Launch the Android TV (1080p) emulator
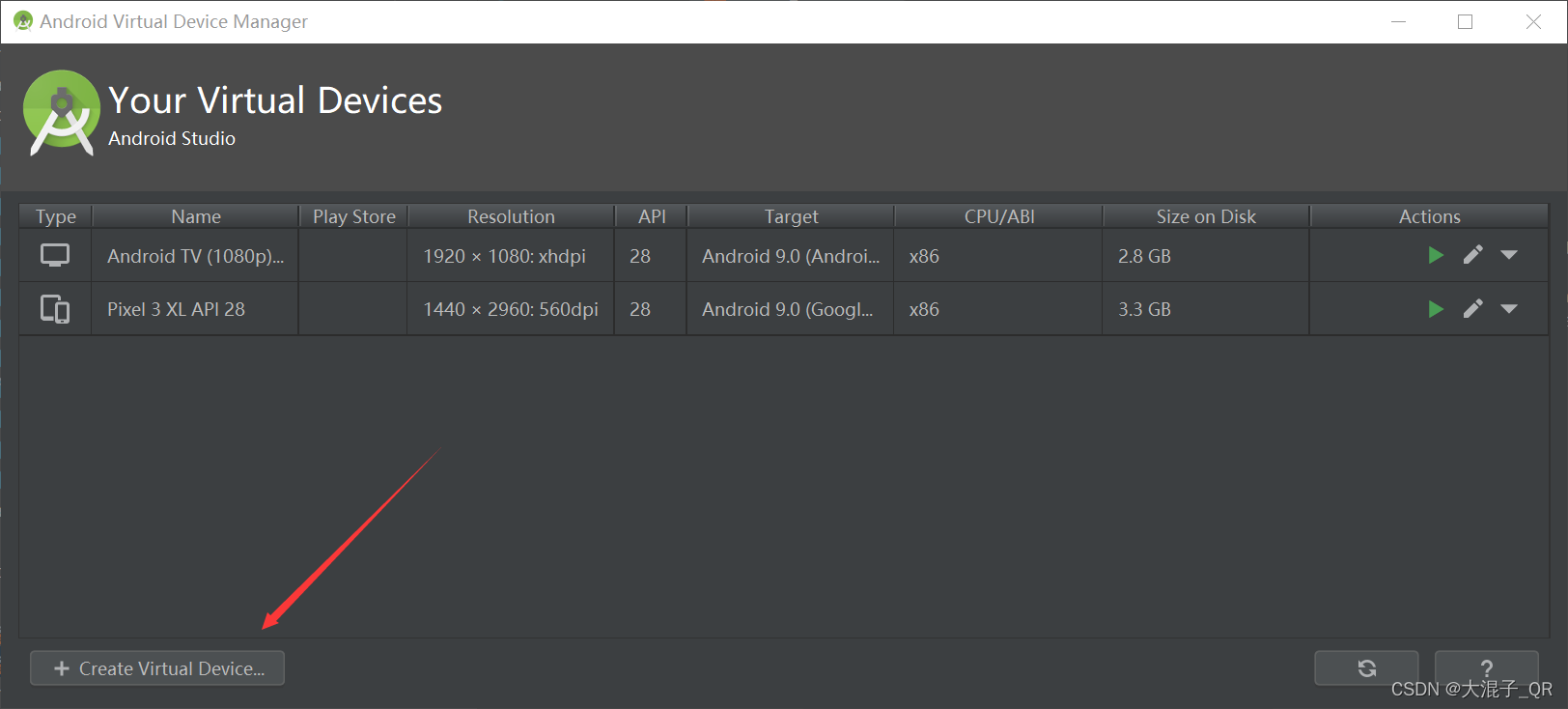 point(1436,255)
